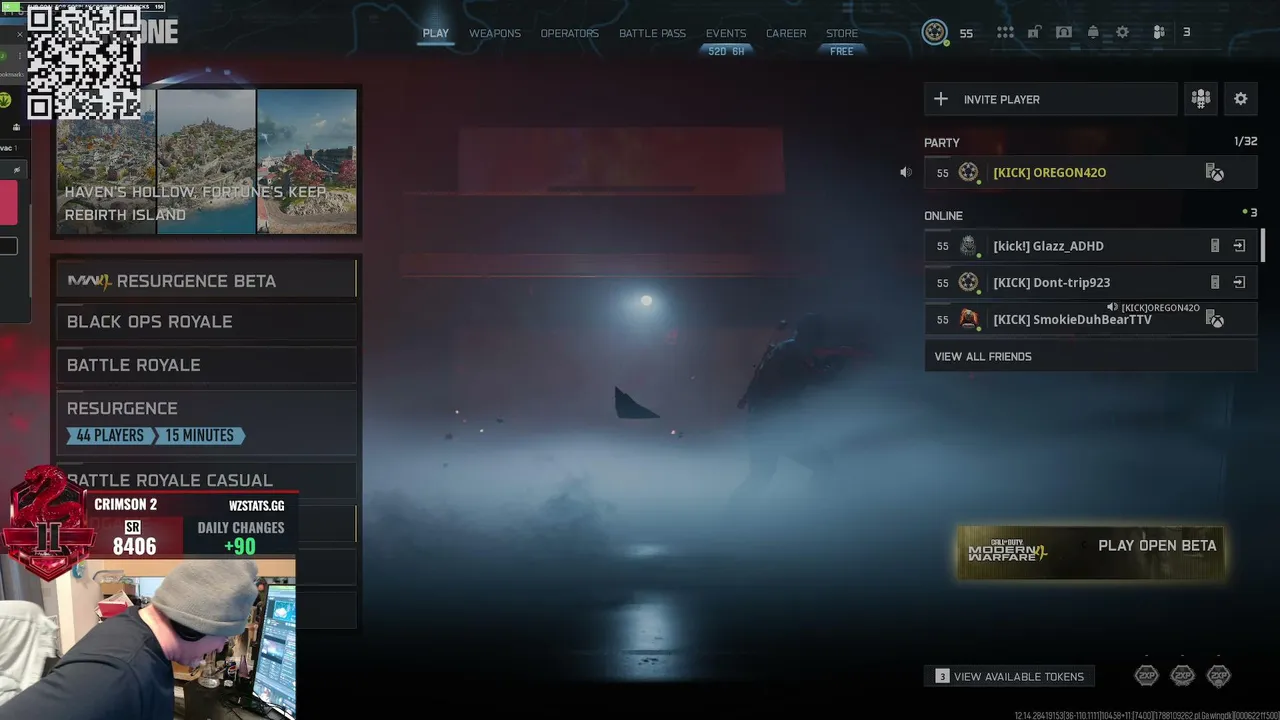
Task: Select friend [KICK] Dont-trip923 name
Action: coord(1051,283)
